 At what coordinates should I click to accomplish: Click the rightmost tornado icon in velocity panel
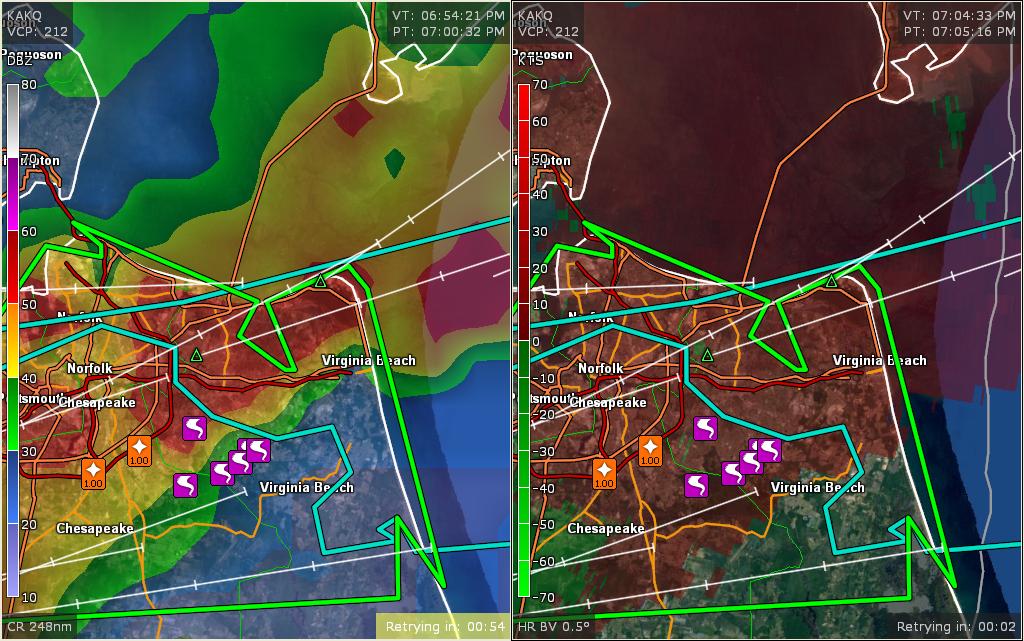point(769,450)
